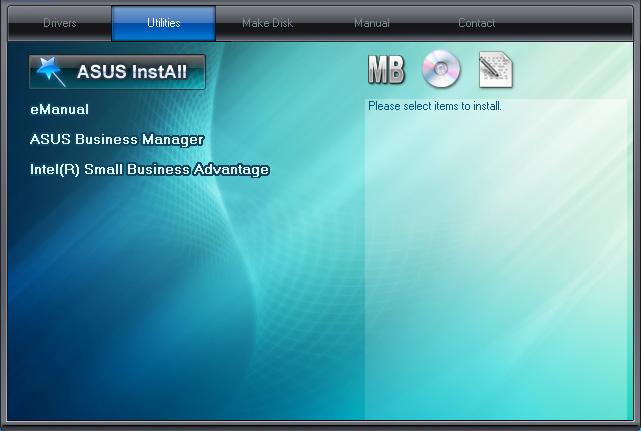
Task: Click the ASUS InstAll button
Action: 117,72
